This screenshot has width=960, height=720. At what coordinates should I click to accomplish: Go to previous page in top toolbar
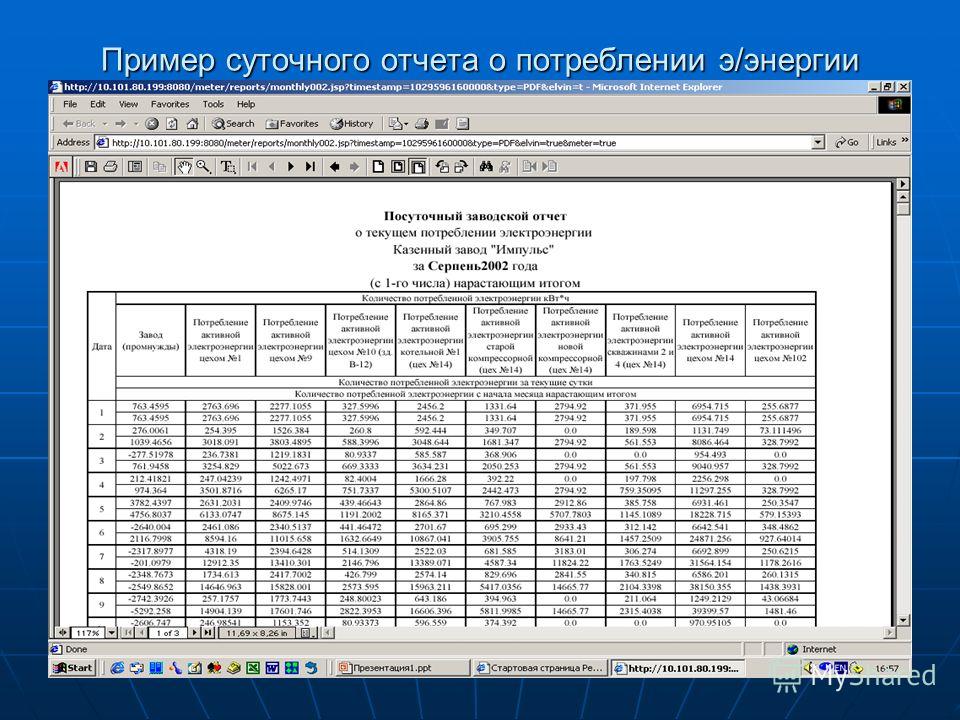(272, 167)
